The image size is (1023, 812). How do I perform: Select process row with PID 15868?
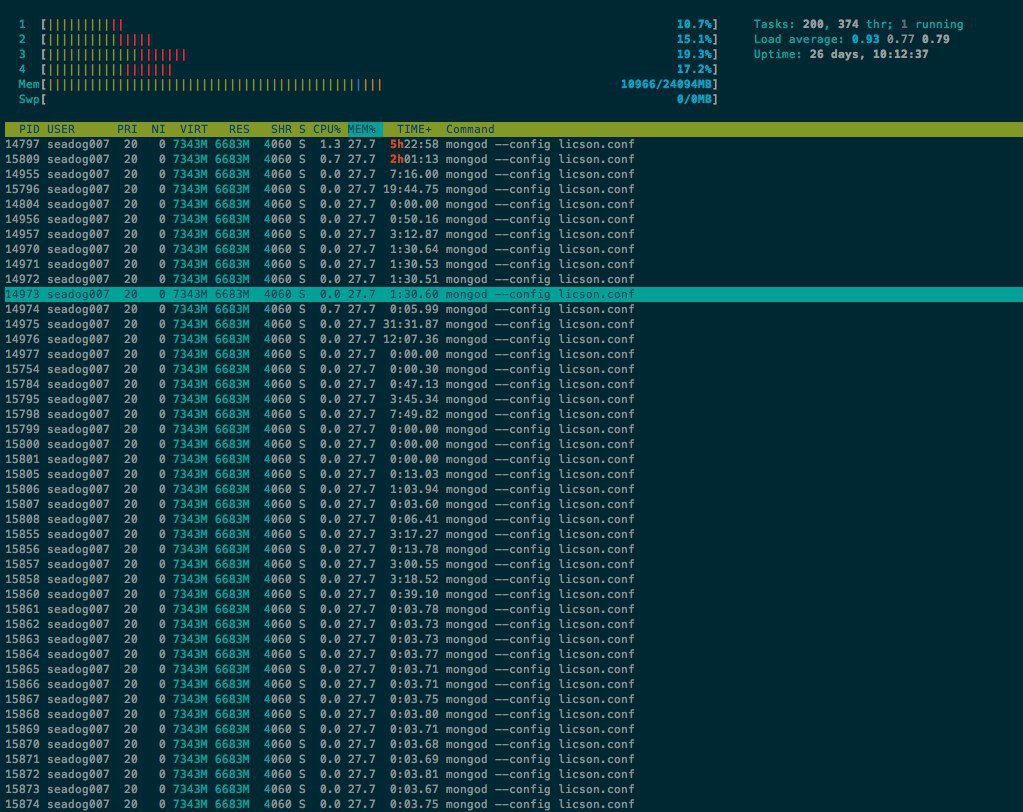(x=512, y=714)
